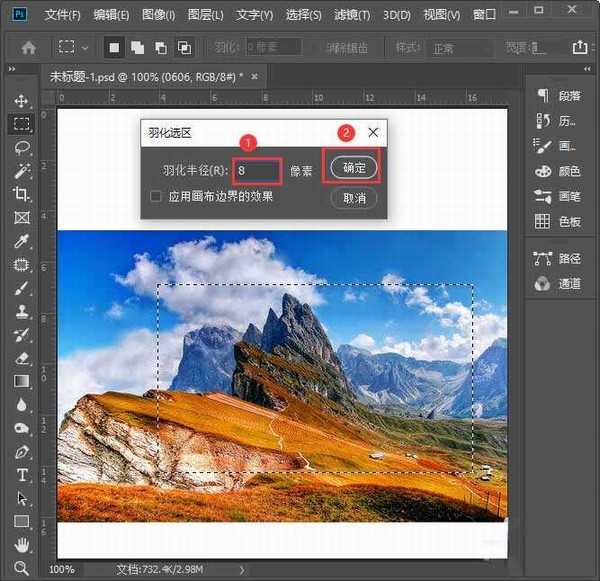This screenshot has width=600, height=581.
Task: Select the Crop tool
Action: coord(22,194)
